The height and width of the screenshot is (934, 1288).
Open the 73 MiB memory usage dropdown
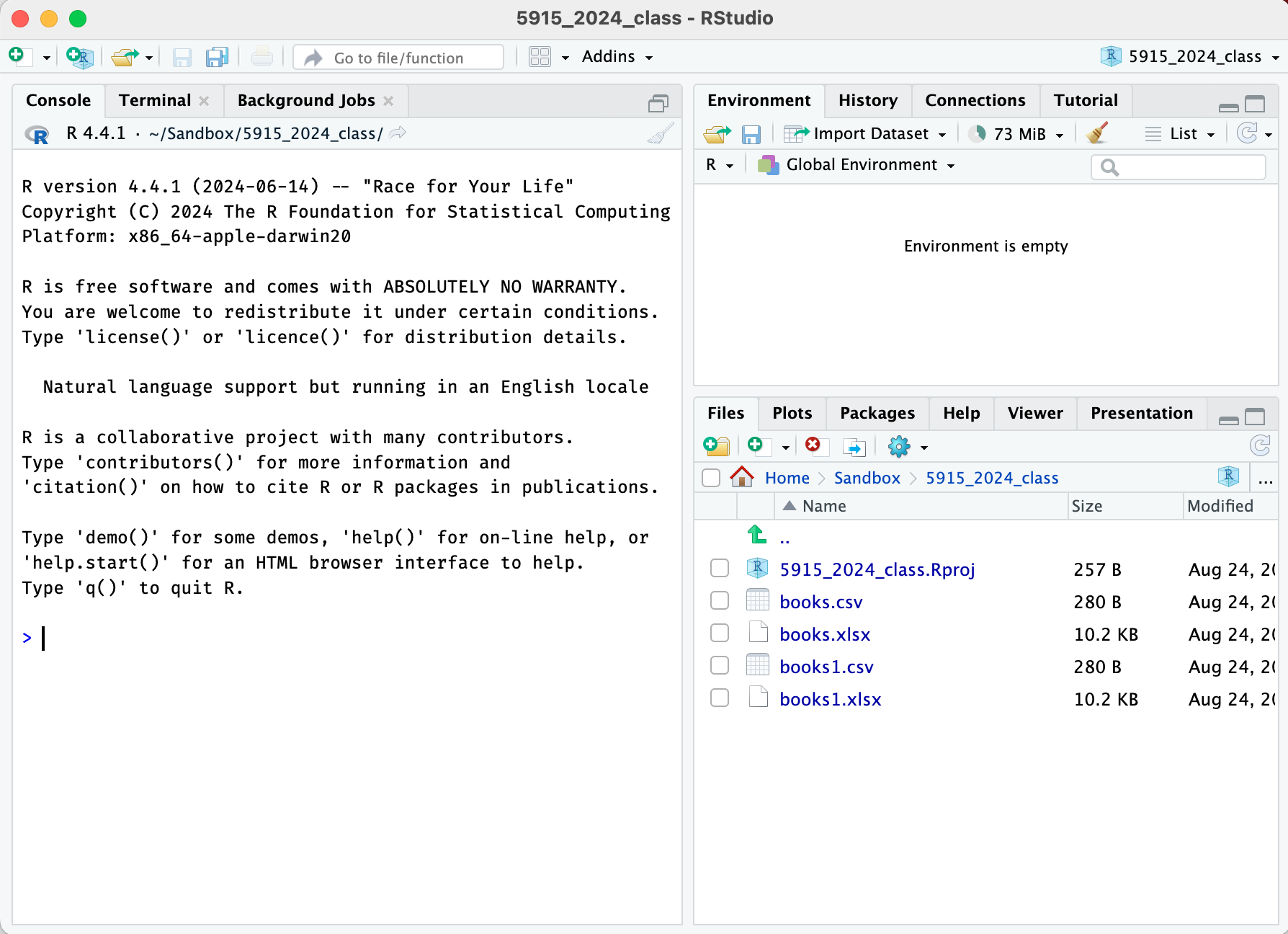coord(1029,134)
